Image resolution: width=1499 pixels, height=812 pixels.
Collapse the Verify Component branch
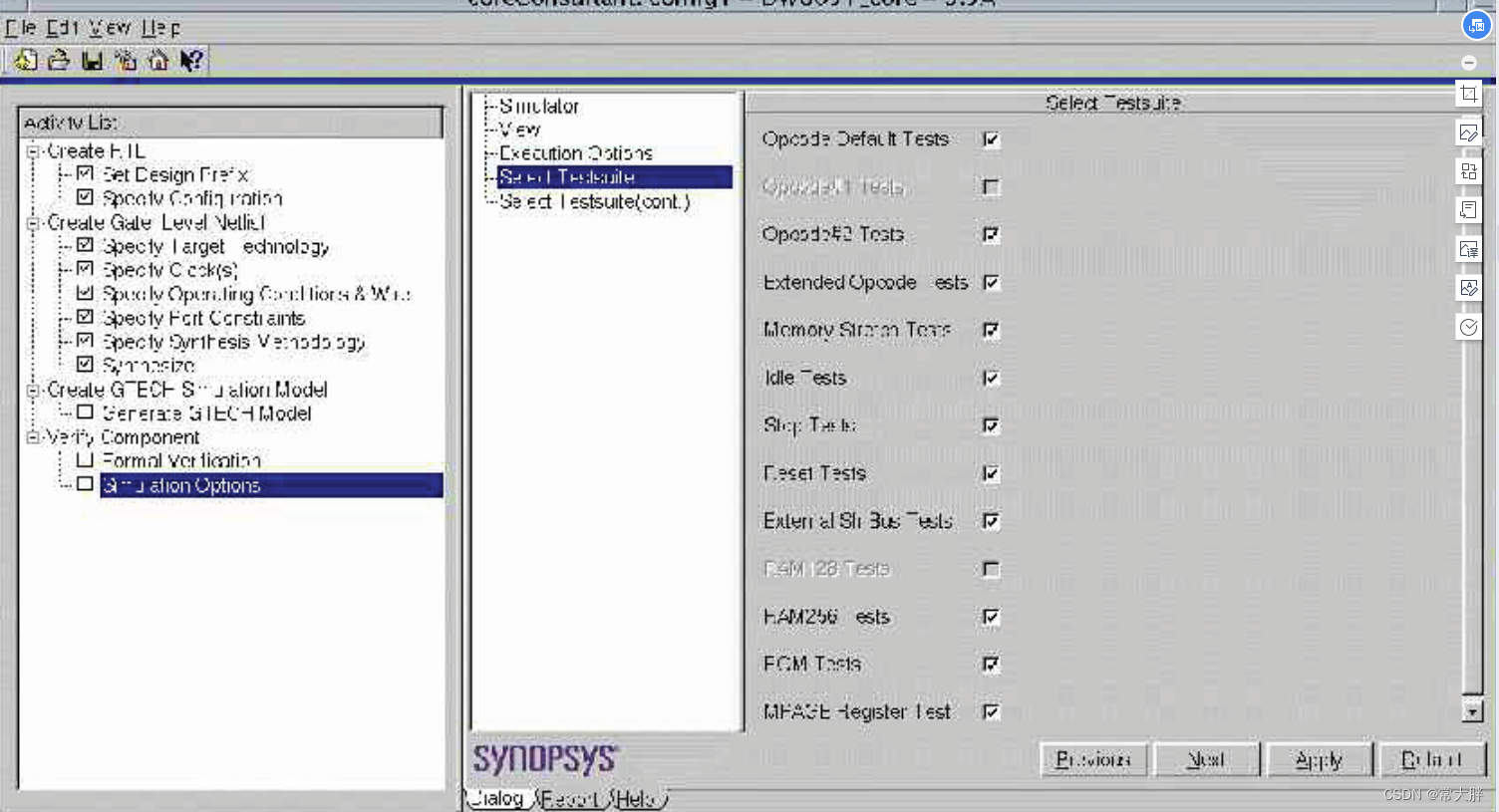point(32,437)
